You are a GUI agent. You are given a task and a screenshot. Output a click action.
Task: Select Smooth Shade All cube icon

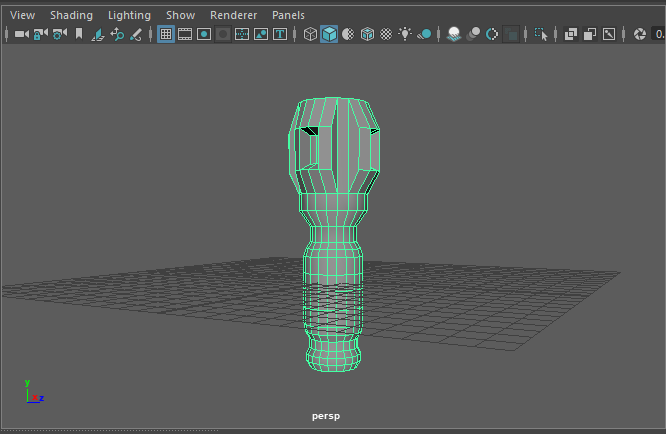(x=329, y=34)
